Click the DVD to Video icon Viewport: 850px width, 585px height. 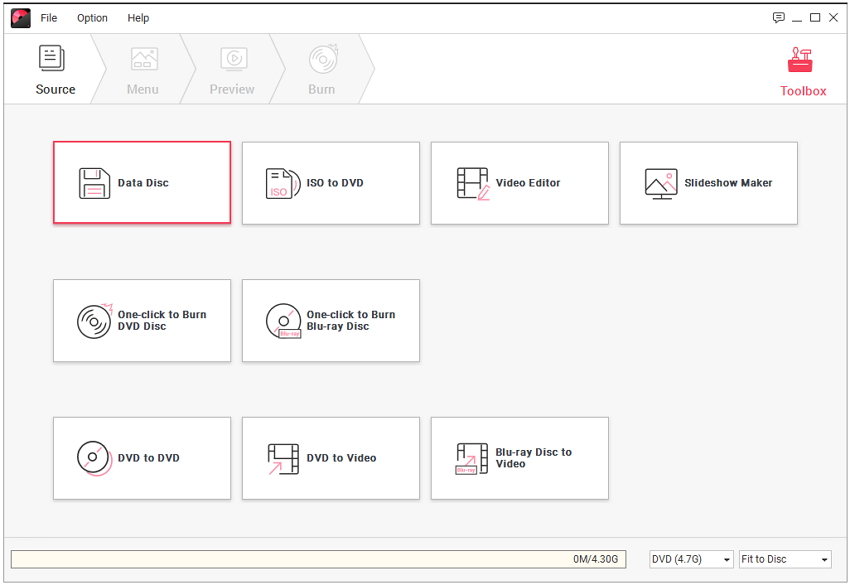pos(283,459)
